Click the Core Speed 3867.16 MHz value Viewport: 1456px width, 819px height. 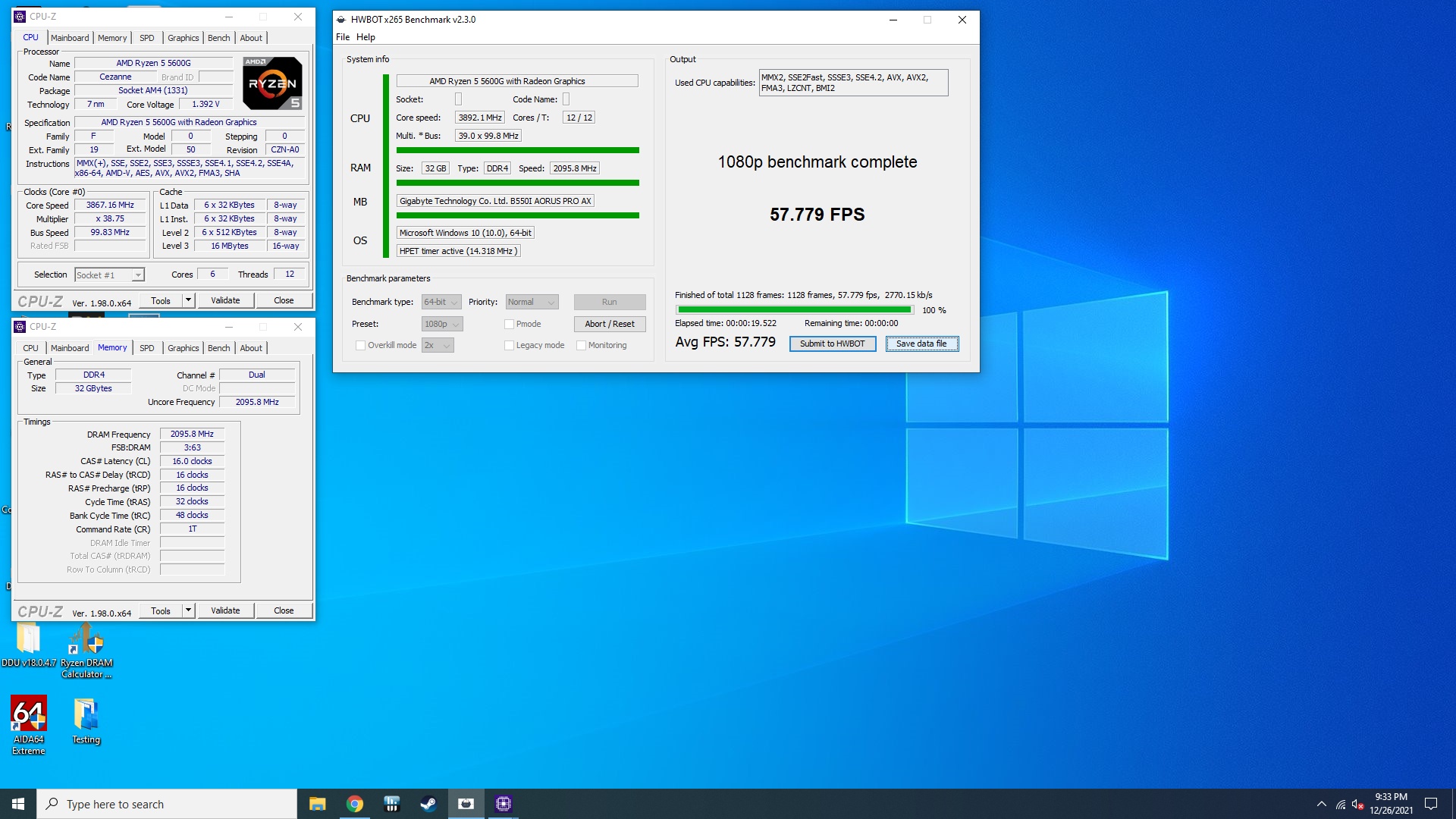[110, 206]
